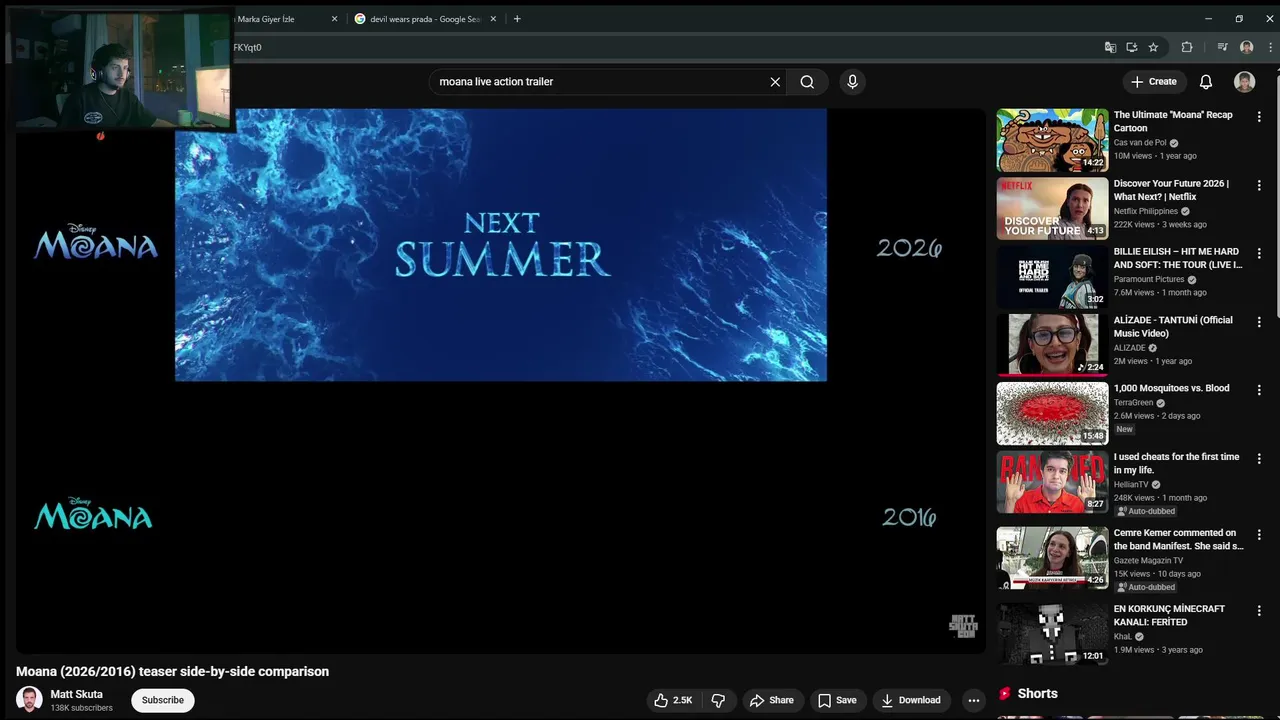The height and width of the screenshot is (720, 1280).
Task: Click channel name Netflix Philippines
Action: (x=1146, y=211)
